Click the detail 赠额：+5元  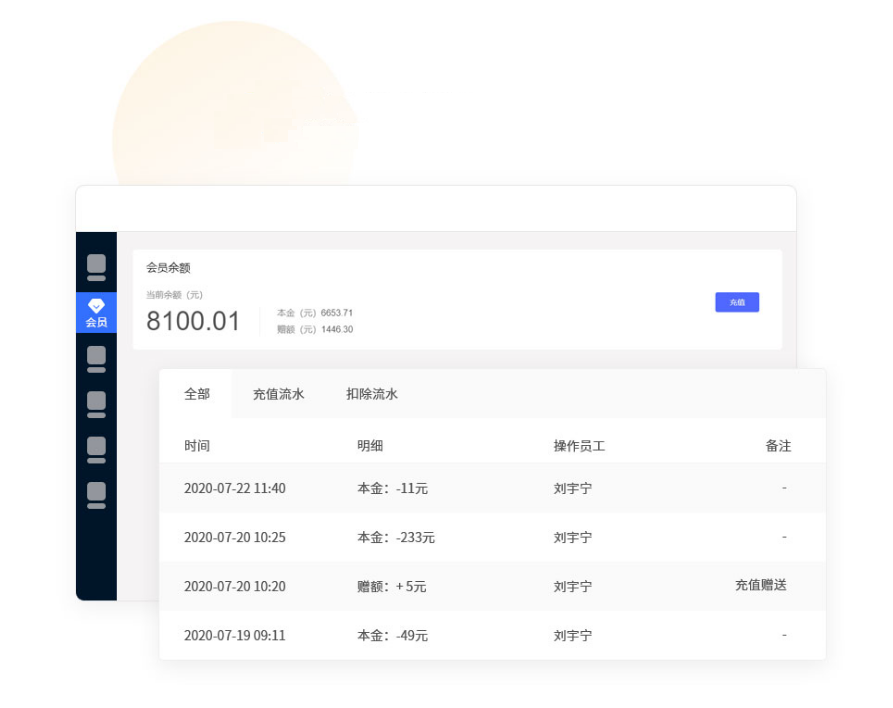click(392, 586)
